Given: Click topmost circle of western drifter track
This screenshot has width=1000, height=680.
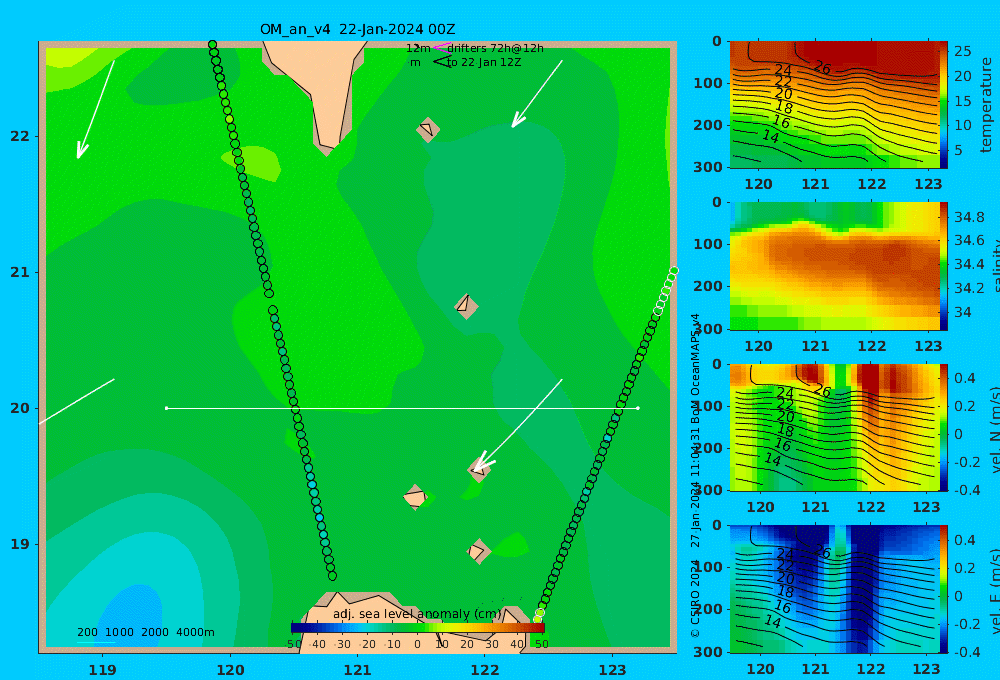Looking at the screenshot, I should coord(212,45).
